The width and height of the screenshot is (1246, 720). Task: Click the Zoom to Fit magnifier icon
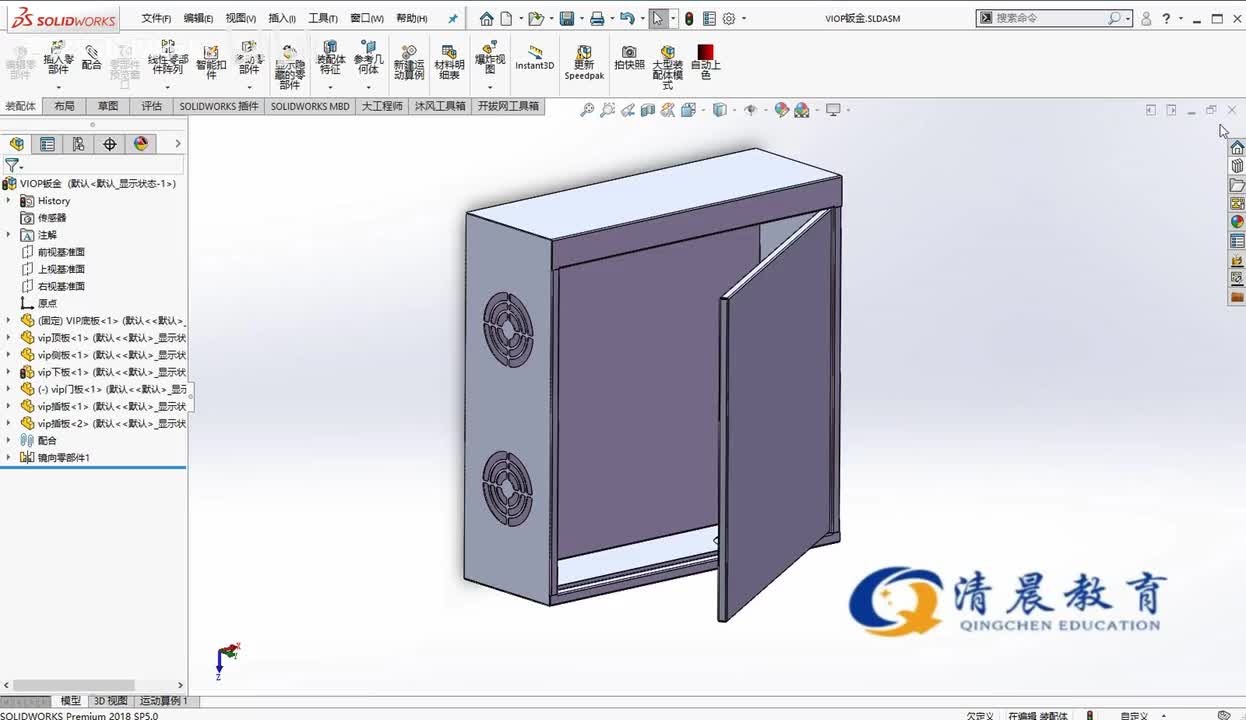[x=587, y=110]
